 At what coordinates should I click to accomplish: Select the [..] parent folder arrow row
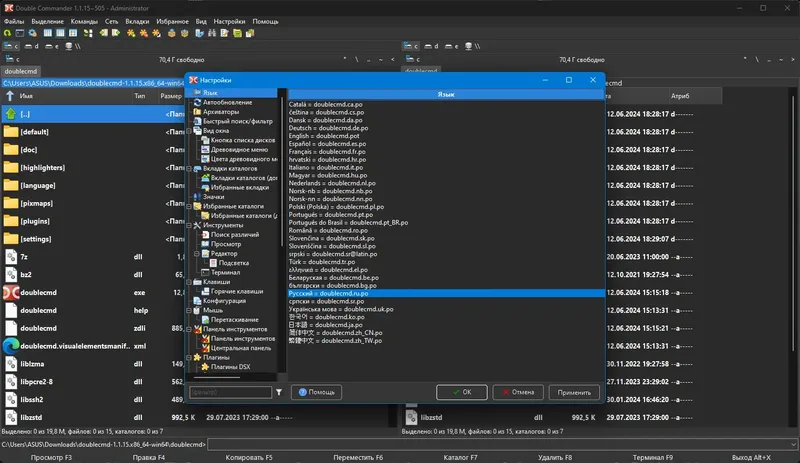(x=92, y=114)
